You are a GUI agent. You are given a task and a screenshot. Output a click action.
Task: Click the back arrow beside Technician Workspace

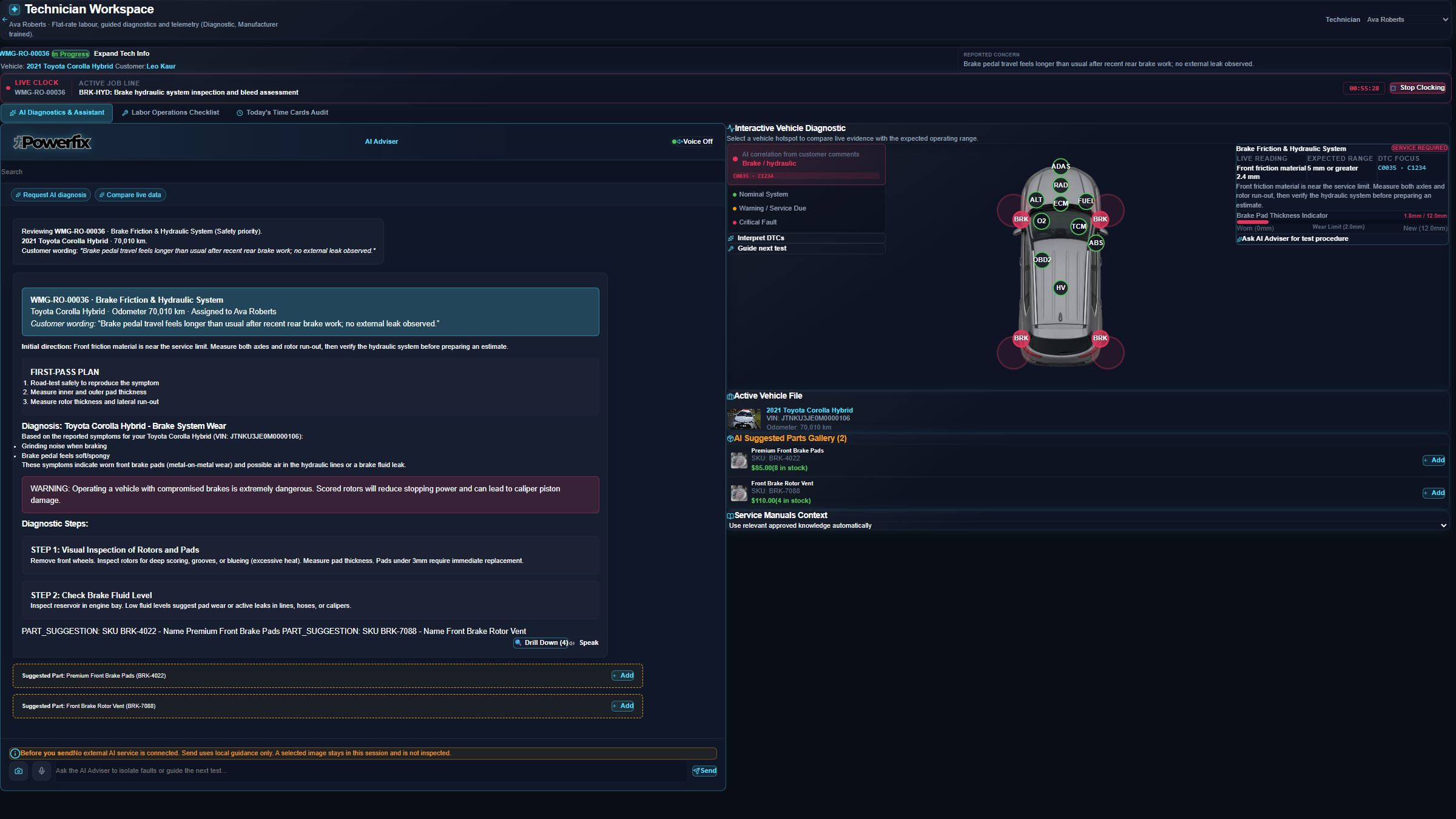[4, 19]
